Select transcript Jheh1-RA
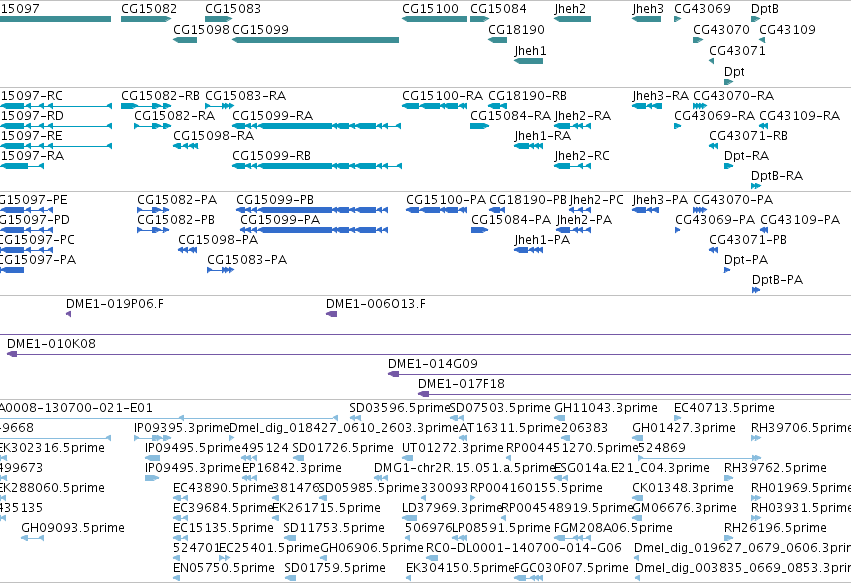This screenshot has width=851, height=583. coord(529,146)
